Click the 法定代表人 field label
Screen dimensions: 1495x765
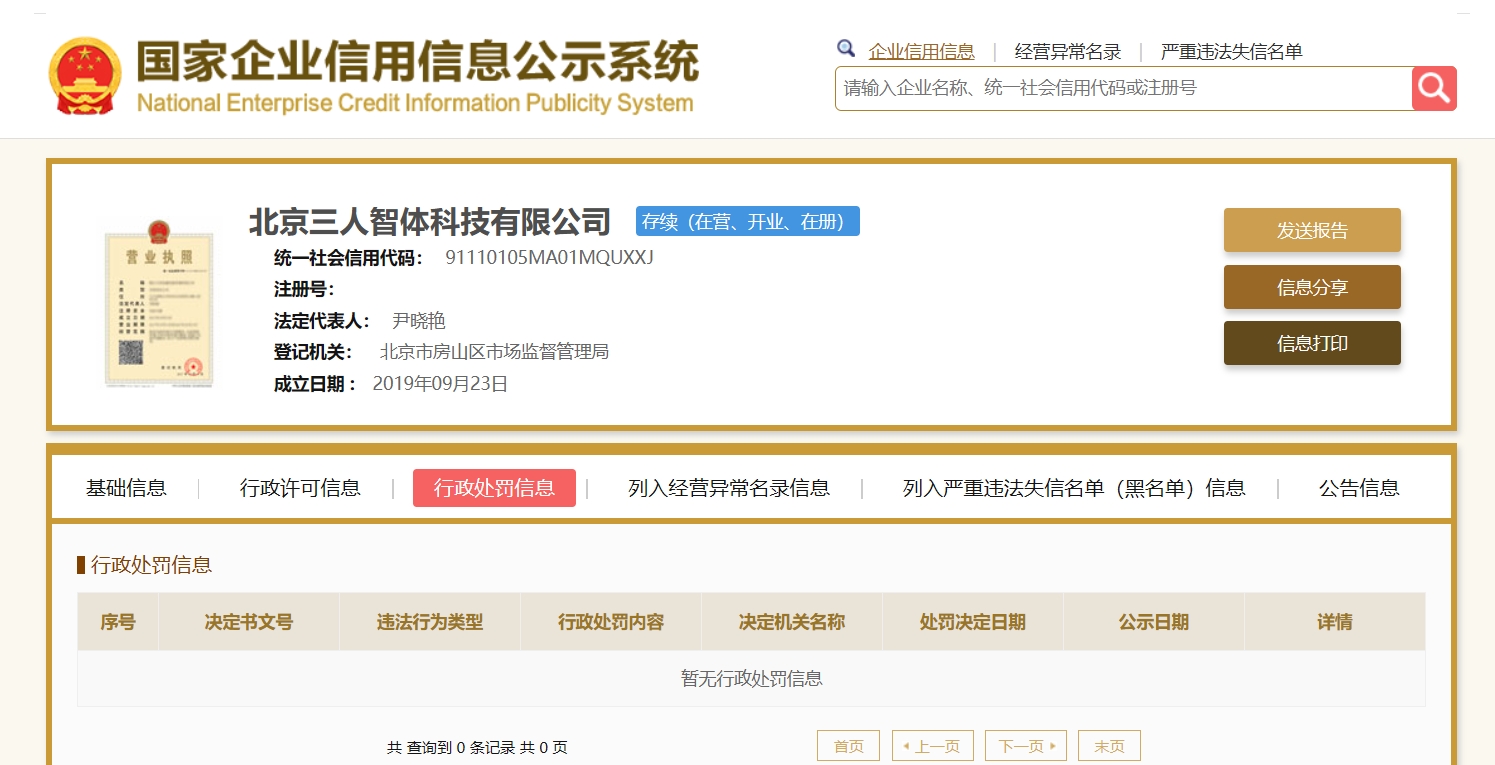[x=322, y=321]
